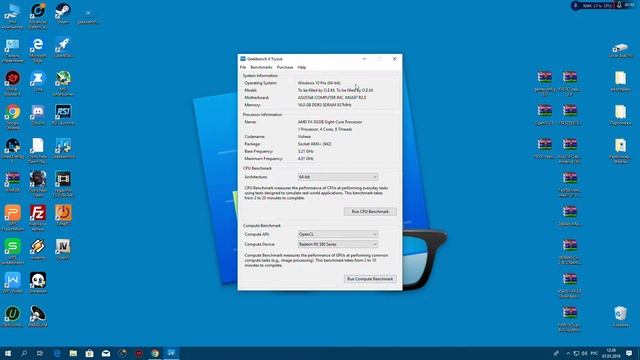
Task: Select the Steam desktop shortcut
Action: (63, 13)
